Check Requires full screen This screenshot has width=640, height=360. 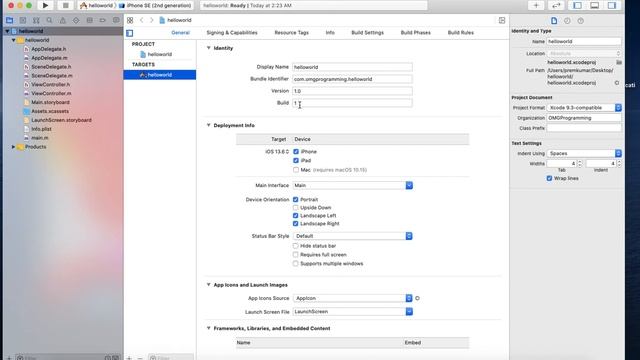[296, 255]
